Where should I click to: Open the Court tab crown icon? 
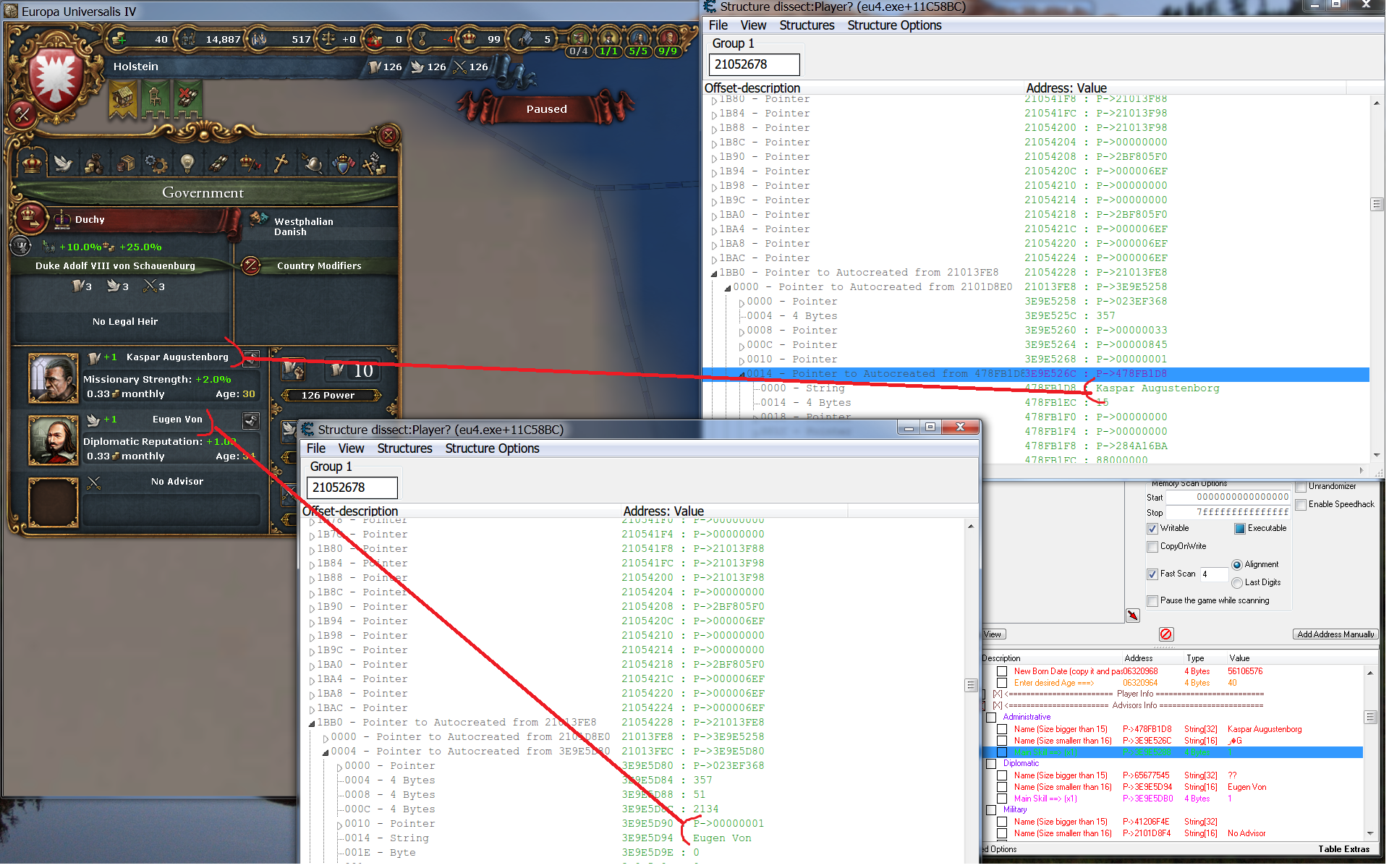32,163
